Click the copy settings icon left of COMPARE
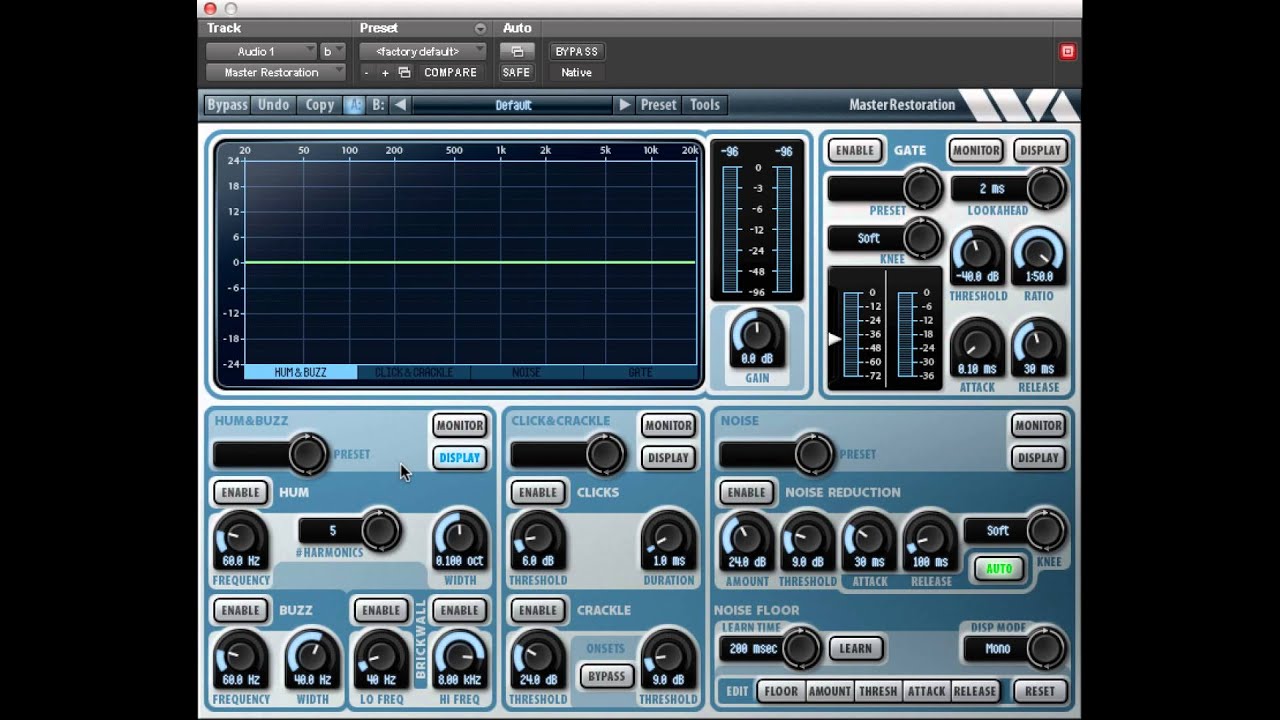Image resolution: width=1280 pixels, height=720 pixels. click(x=404, y=72)
